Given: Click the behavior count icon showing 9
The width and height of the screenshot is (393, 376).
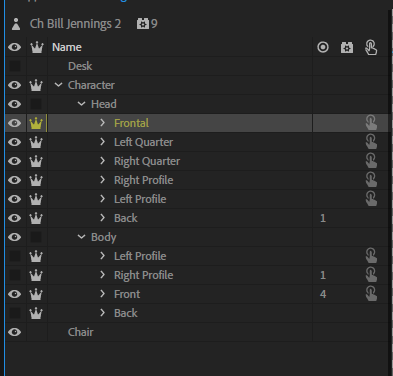Looking at the screenshot, I should 143,24.
